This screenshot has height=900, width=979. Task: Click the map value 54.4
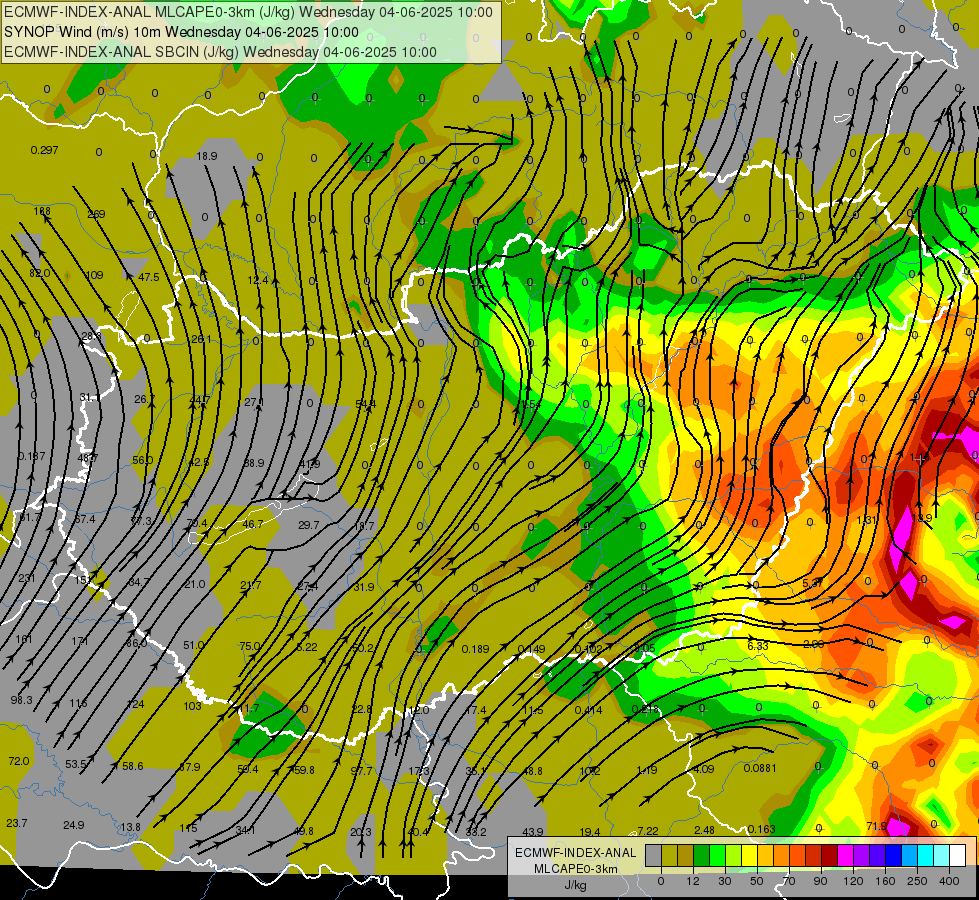(x=365, y=405)
